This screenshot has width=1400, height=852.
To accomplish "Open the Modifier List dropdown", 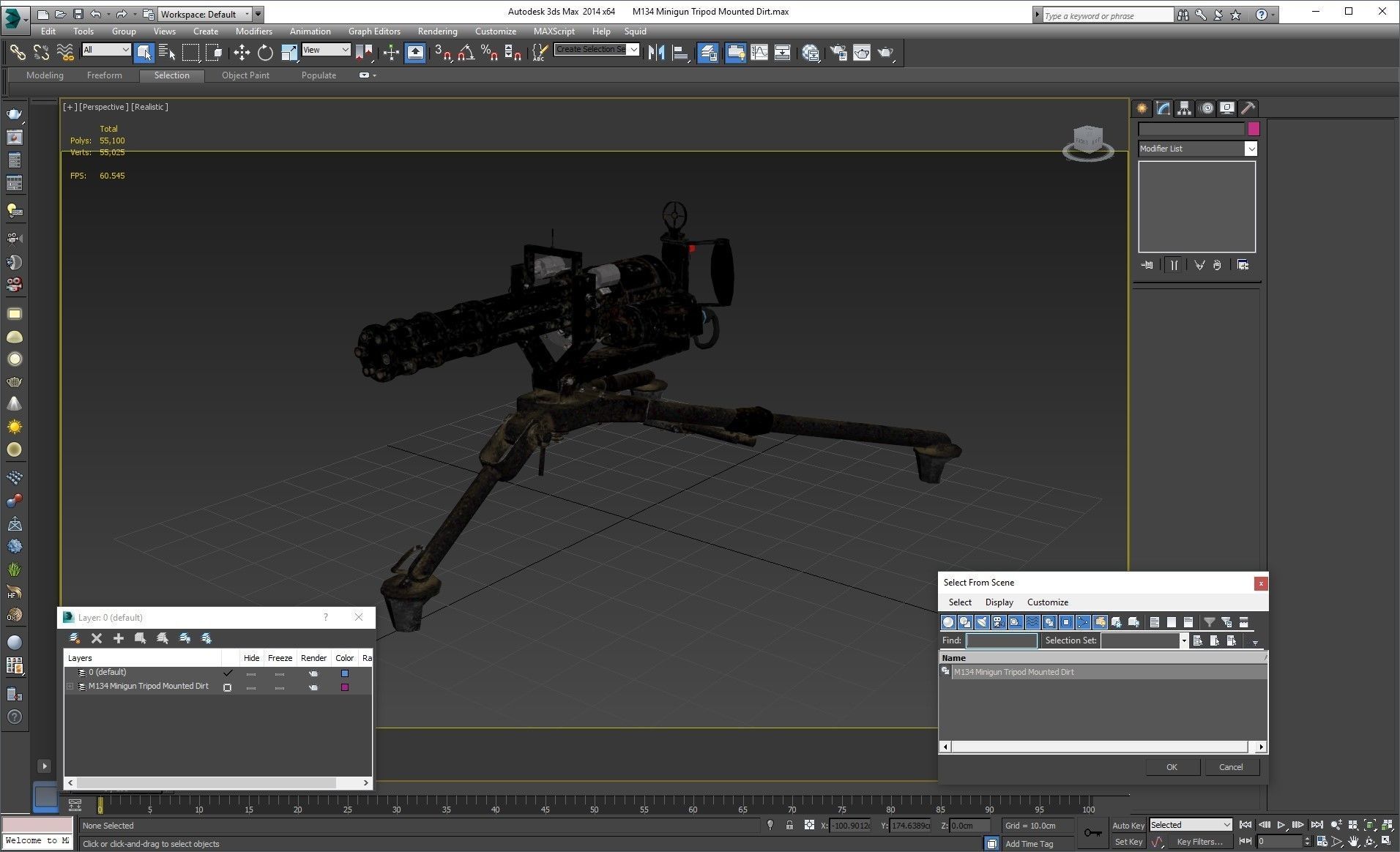I will [x=1197, y=149].
